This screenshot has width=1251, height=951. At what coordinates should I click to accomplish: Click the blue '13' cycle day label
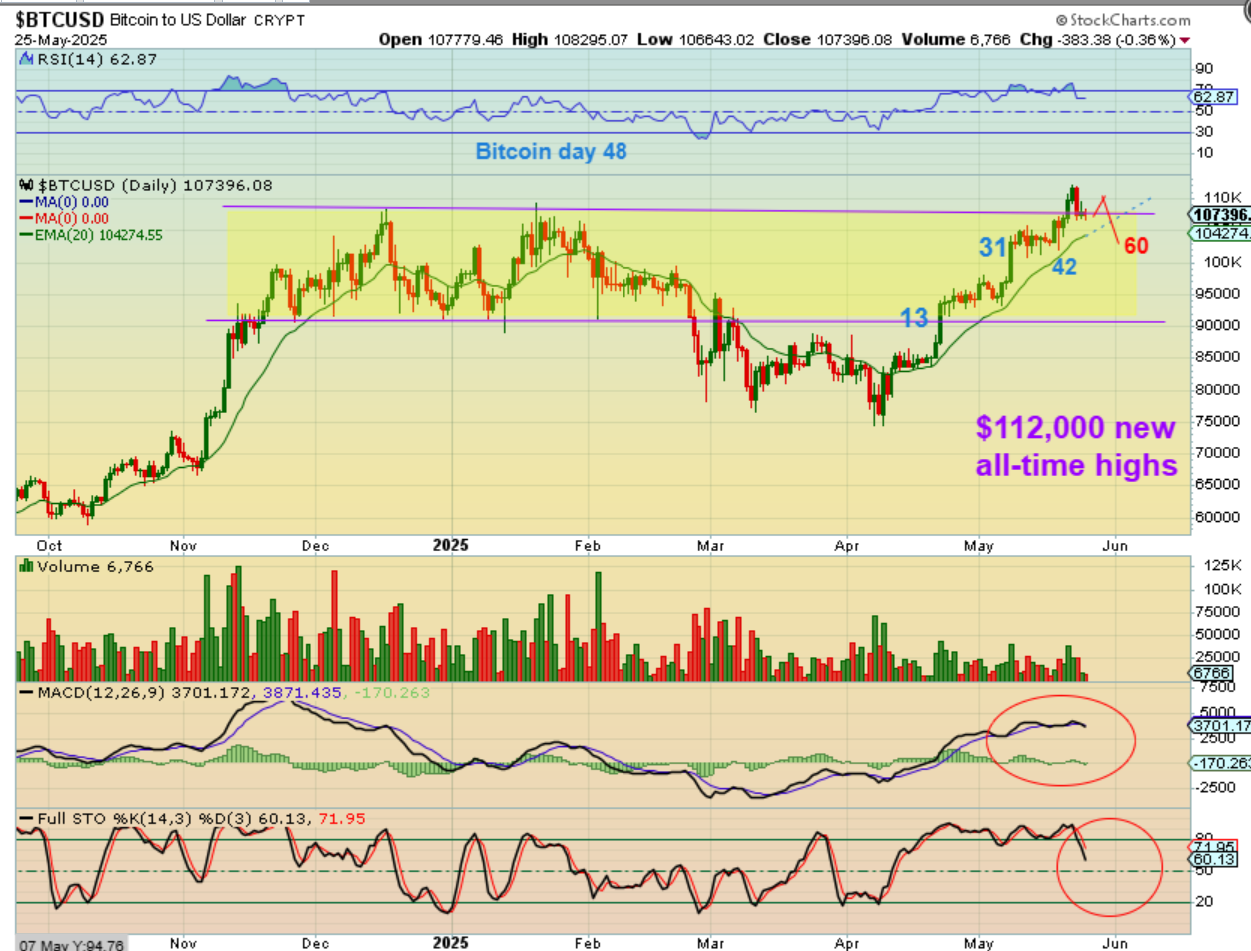click(914, 318)
